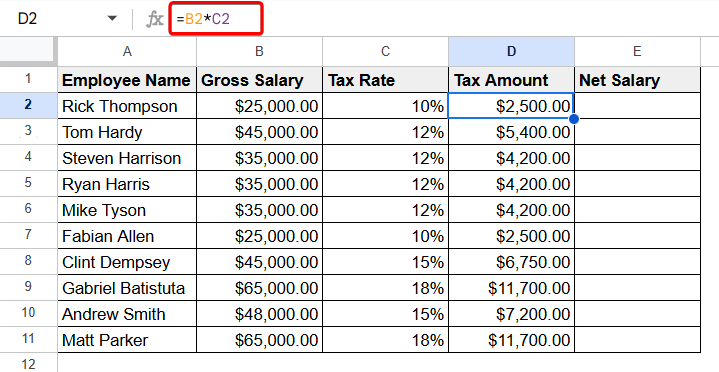The width and height of the screenshot is (719, 372).
Task: Click the fx function icon
Action: 155,19
